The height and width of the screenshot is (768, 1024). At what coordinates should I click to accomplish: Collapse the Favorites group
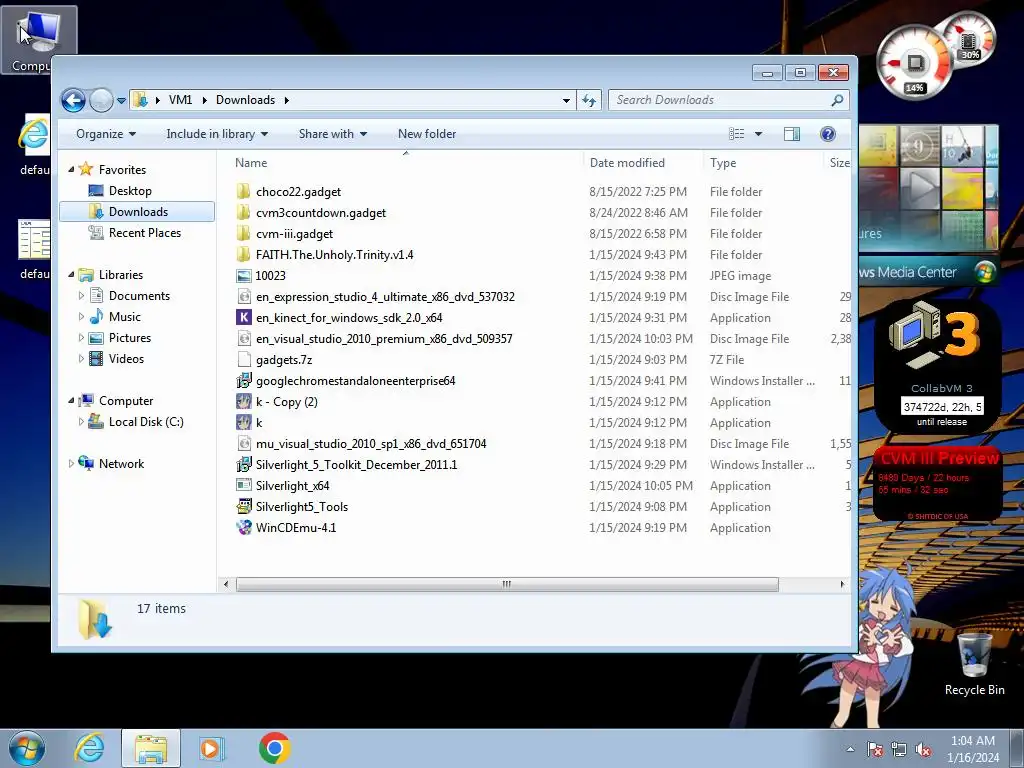pos(71,170)
